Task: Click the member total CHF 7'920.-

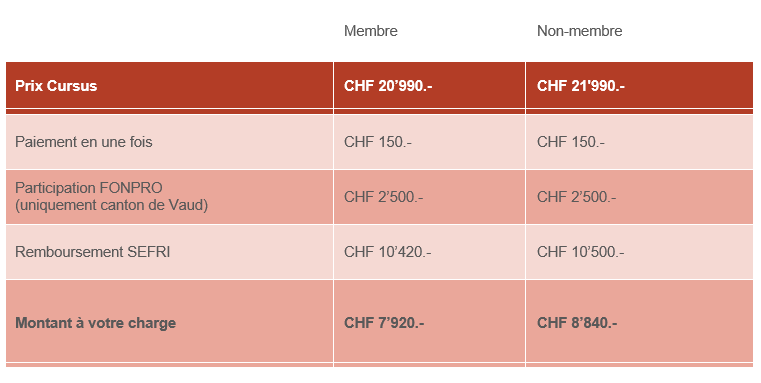Action: click(384, 323)
